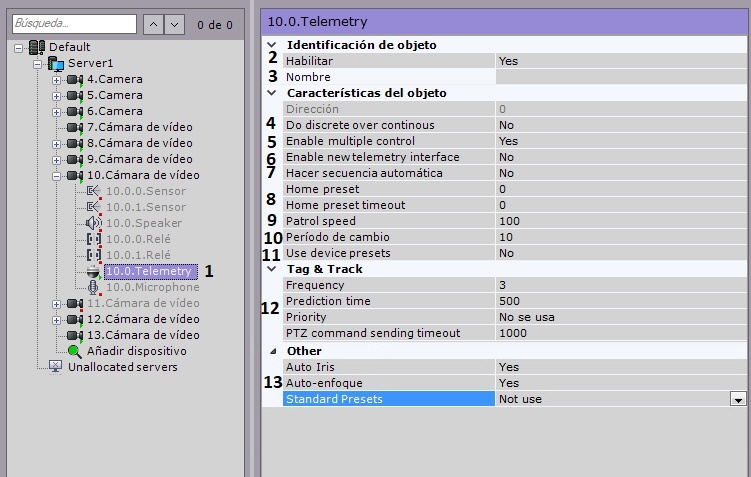751x477 pixels.
Task: Click the 5.Camera device icon
Action: click(x=75, y=95)
